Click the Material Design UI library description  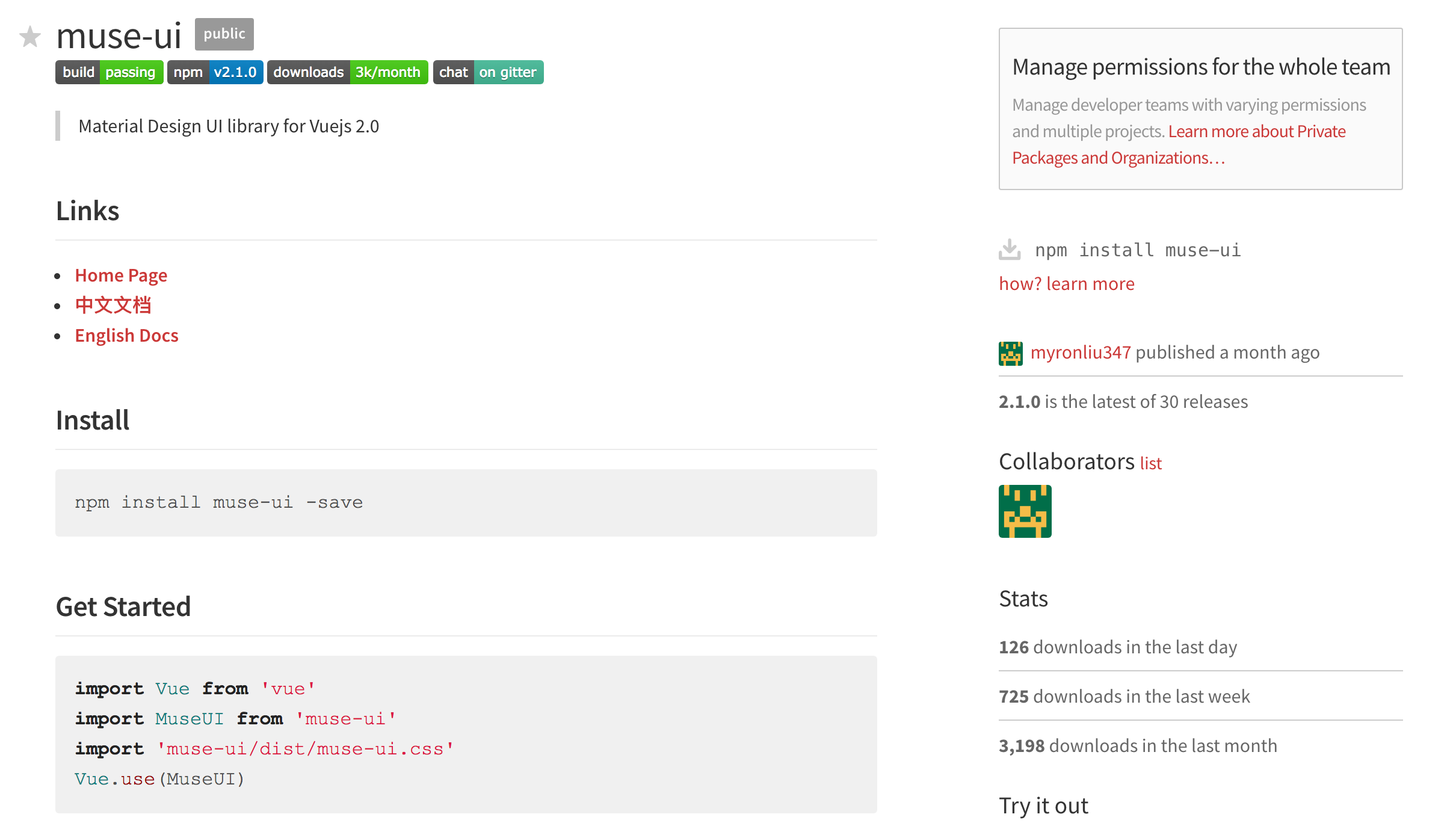point(229,126)
